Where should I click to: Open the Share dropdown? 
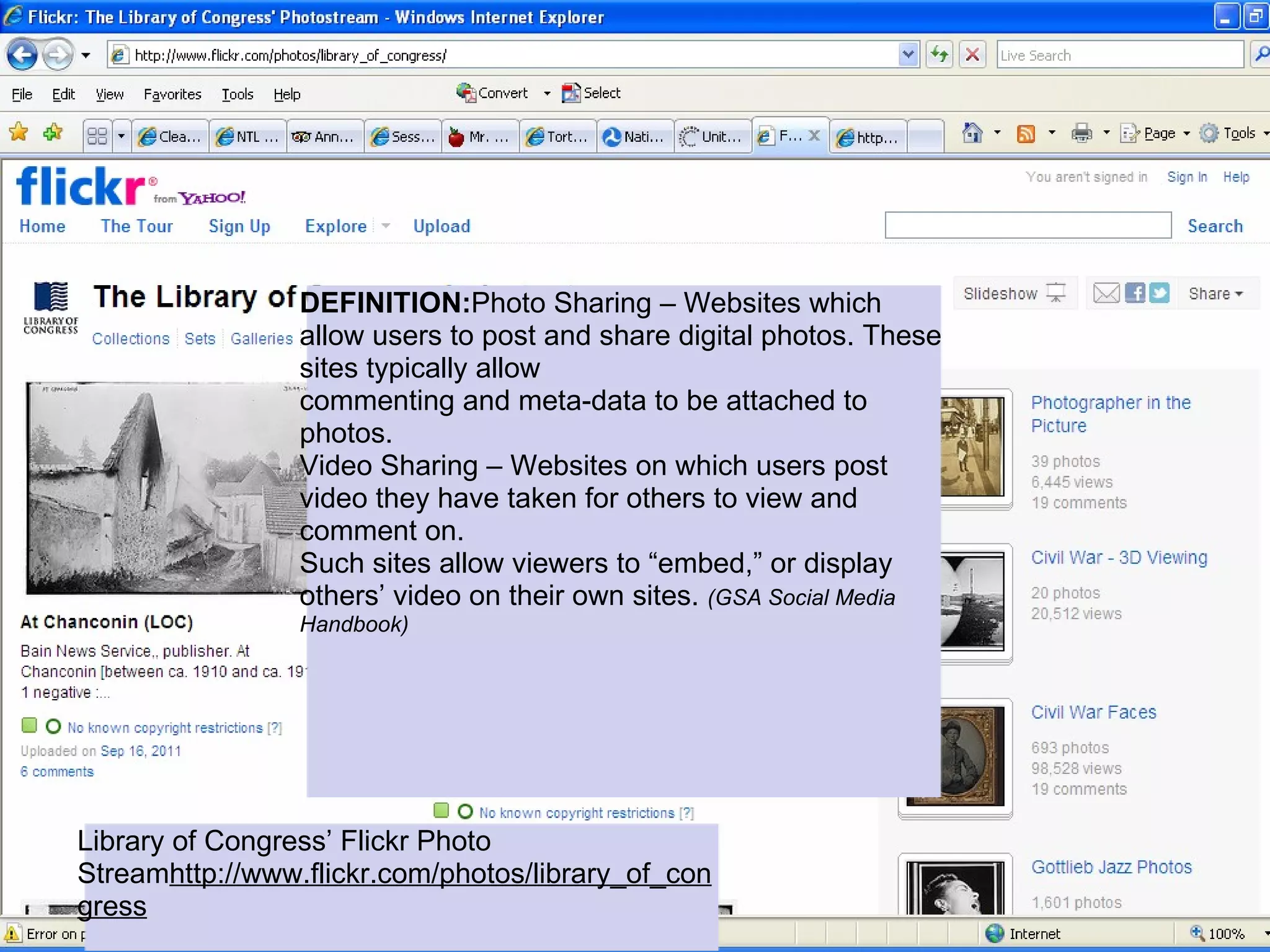1215,293
